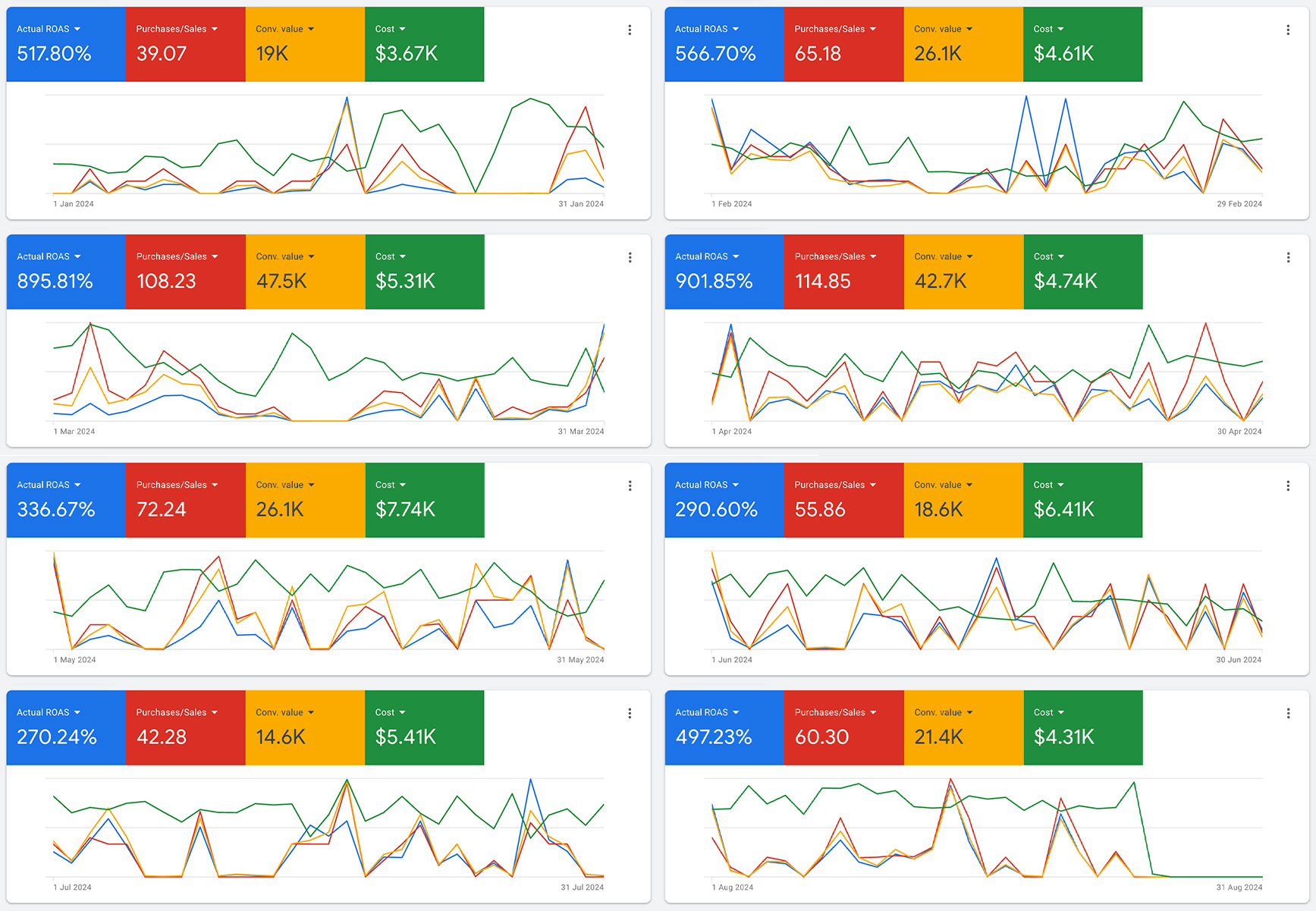Select the green Cost $4.31K tile
The width and height of the screenshot is (1316, 911).
(x=1082, y=728)
